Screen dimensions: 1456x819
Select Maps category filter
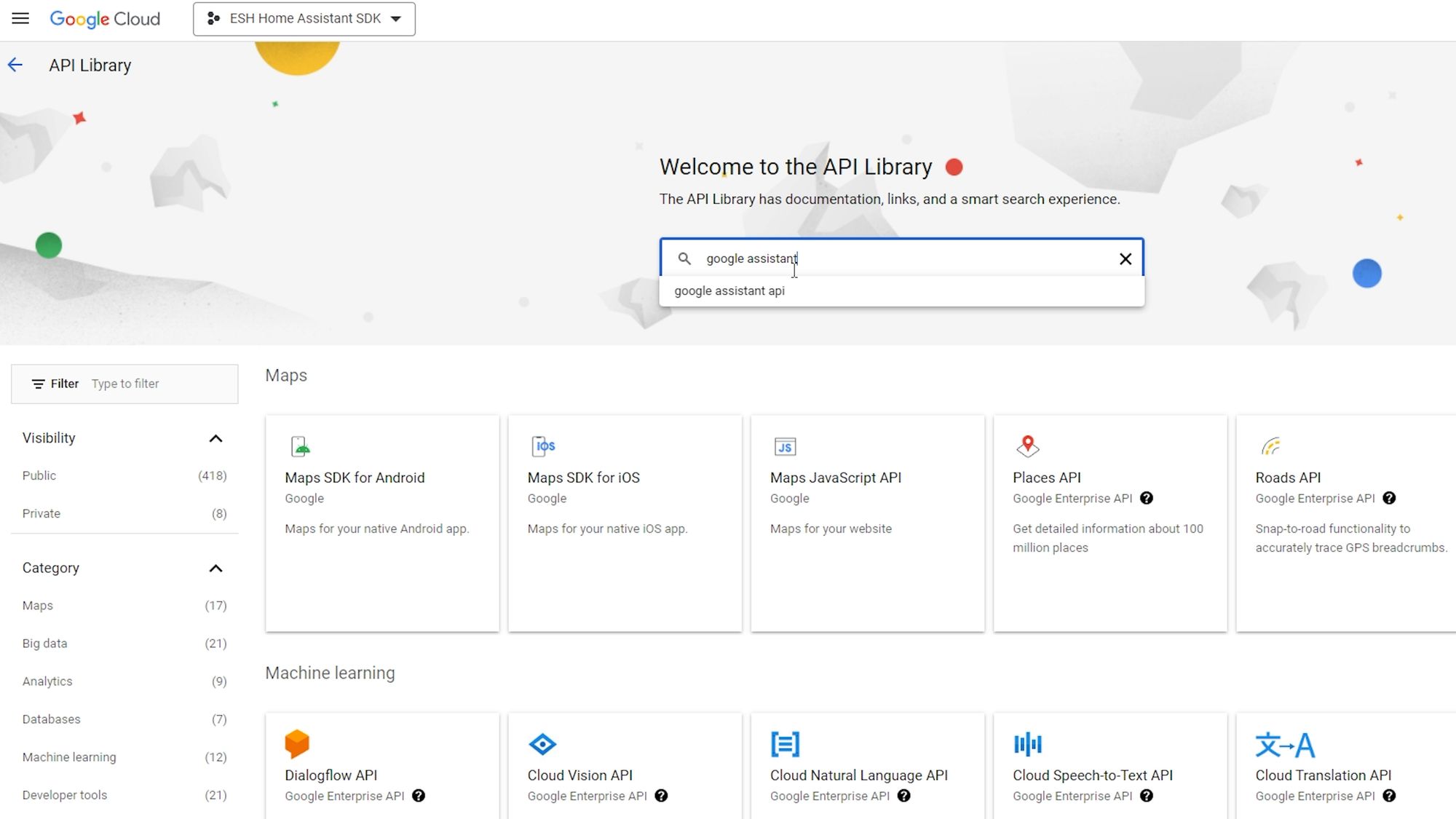coord(37,605)
